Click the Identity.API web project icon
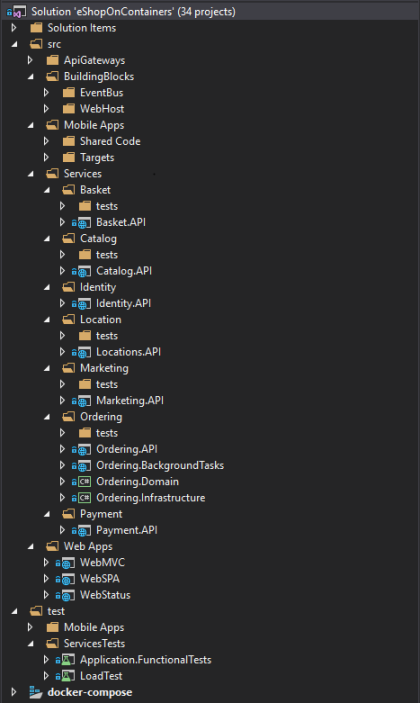420x703 pixels. point(82,304)
